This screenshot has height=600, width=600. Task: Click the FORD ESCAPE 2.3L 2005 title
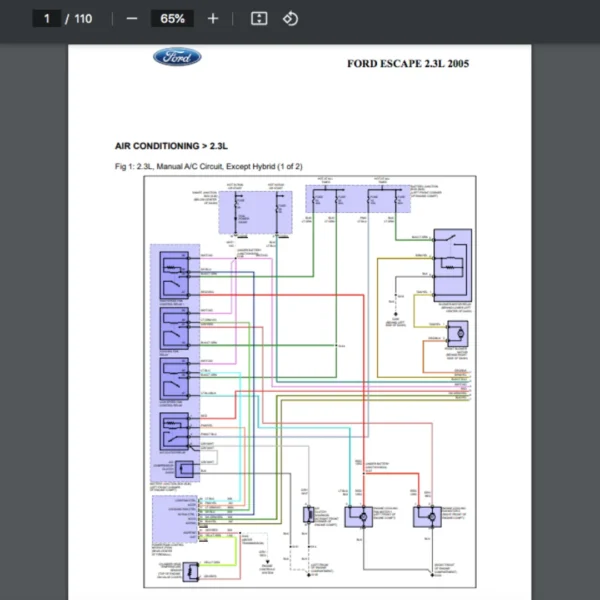coord(407,64)
